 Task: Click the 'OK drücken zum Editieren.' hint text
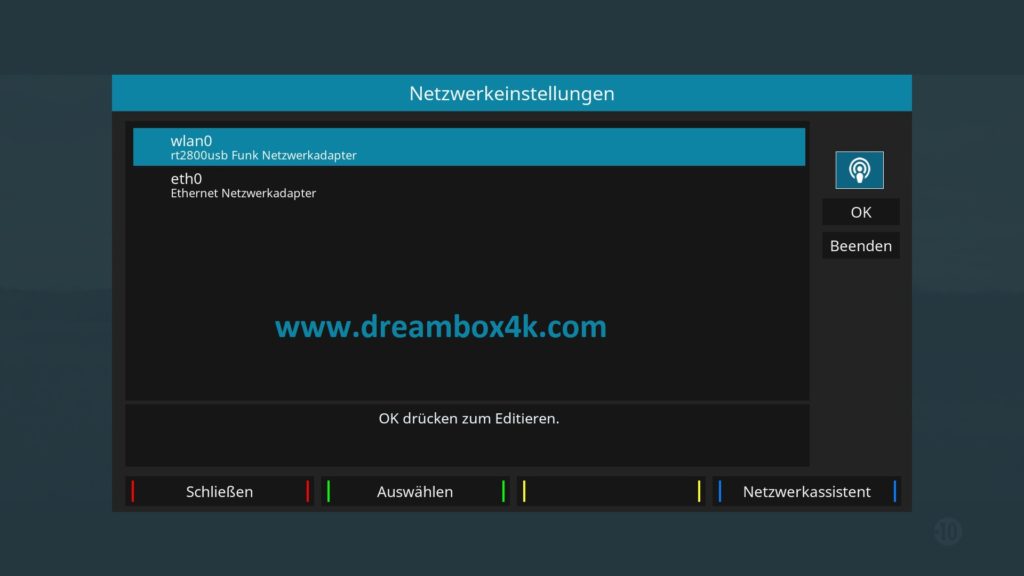coord(469,419)
